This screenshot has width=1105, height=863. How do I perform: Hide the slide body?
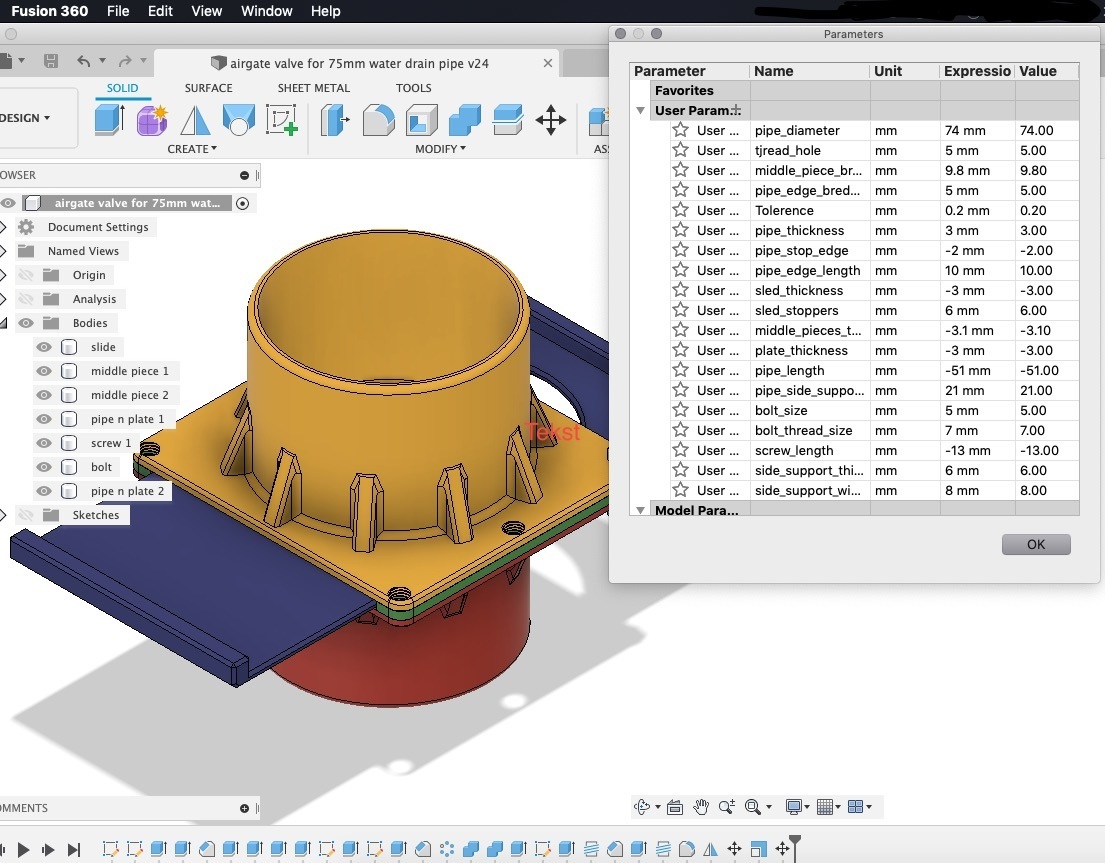click(44, 347)
